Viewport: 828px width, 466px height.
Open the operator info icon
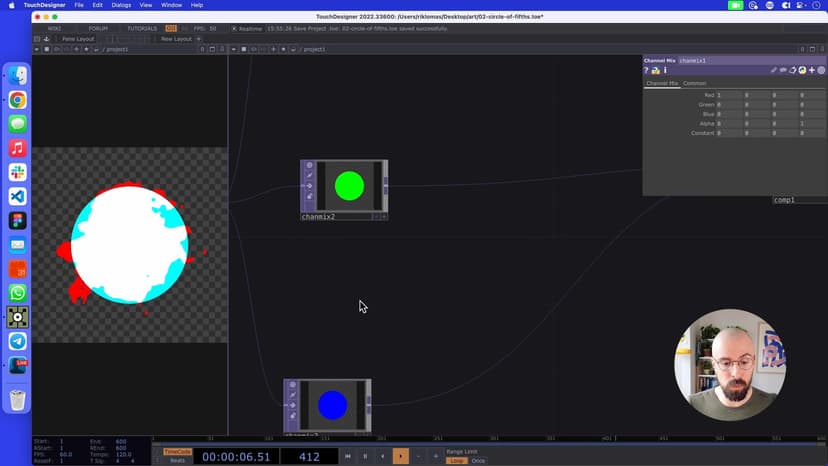click(664, 70)
